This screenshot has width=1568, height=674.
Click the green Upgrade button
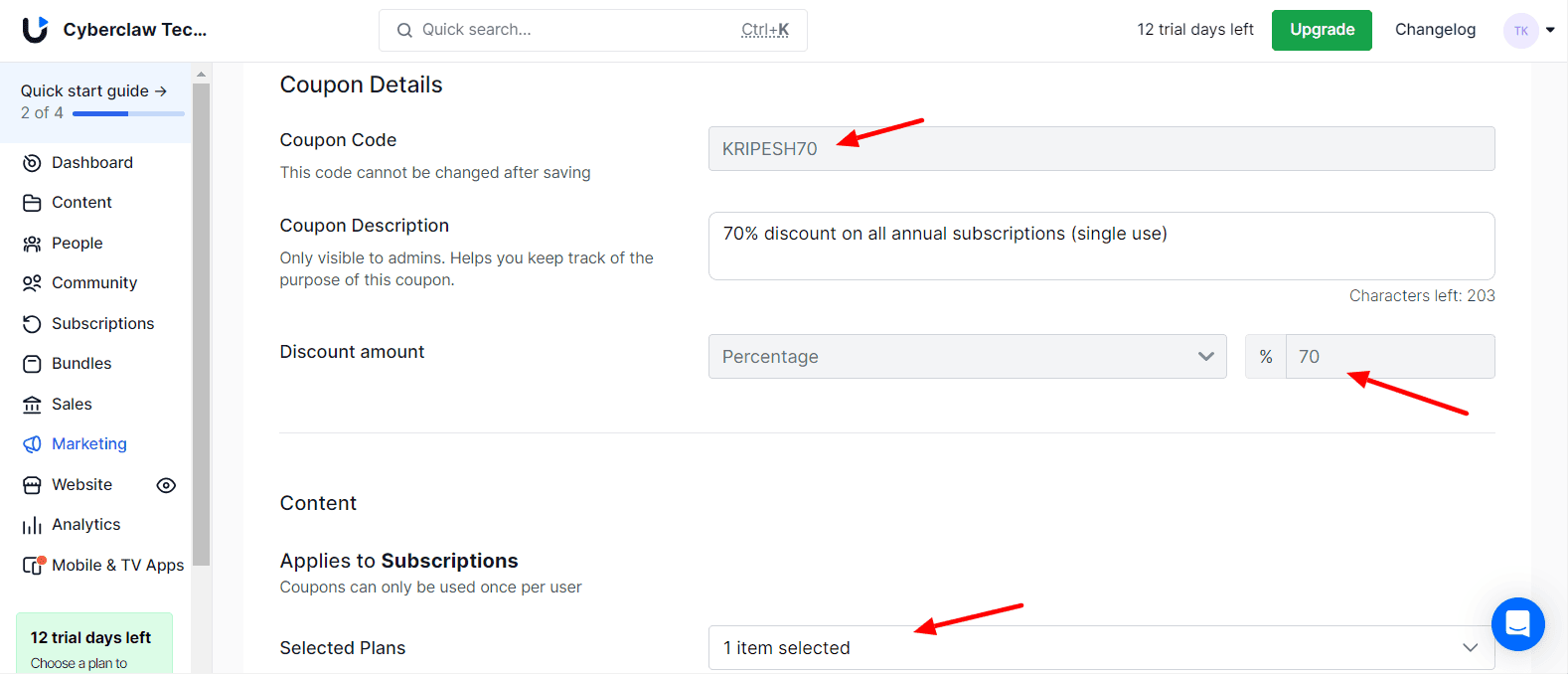[1322, 30]
